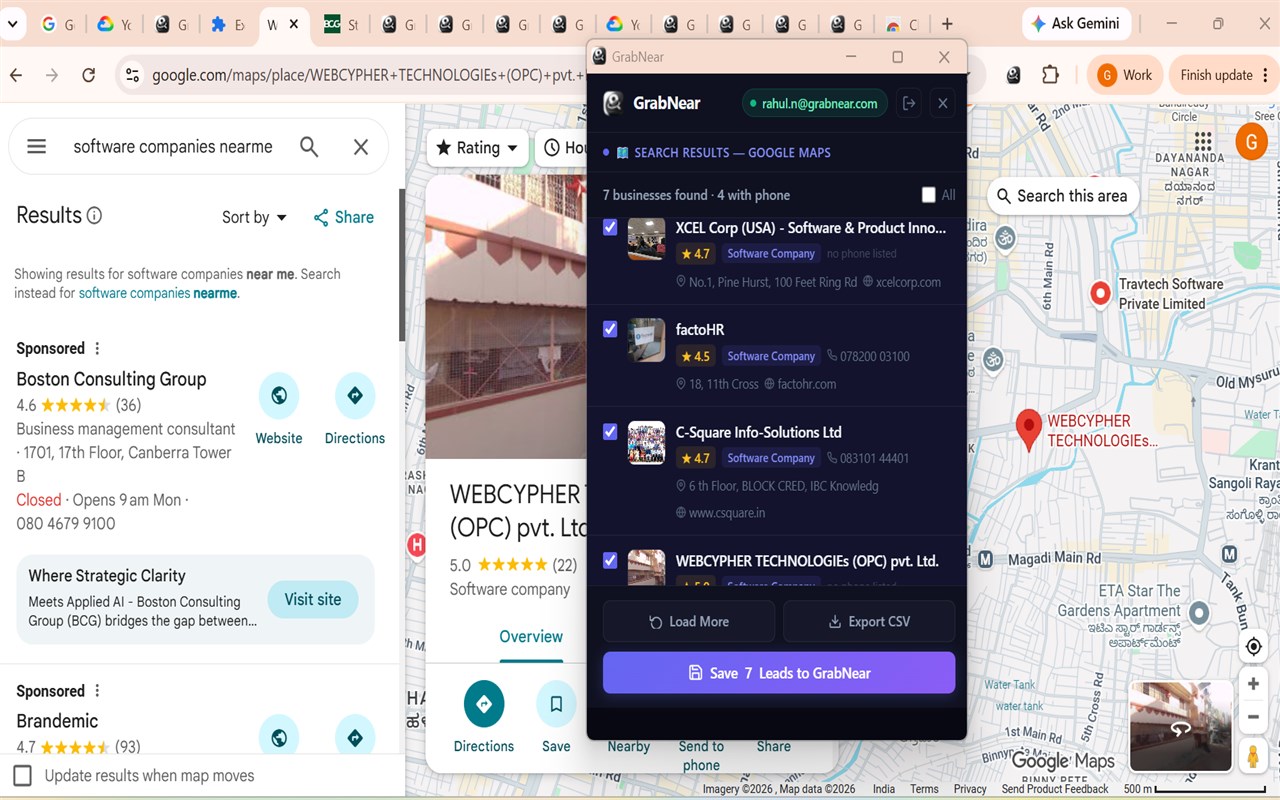This screenshot has width=1280, height=800.
Task: Click the search magnifier in Maps search box
Action: click(309, 147)
